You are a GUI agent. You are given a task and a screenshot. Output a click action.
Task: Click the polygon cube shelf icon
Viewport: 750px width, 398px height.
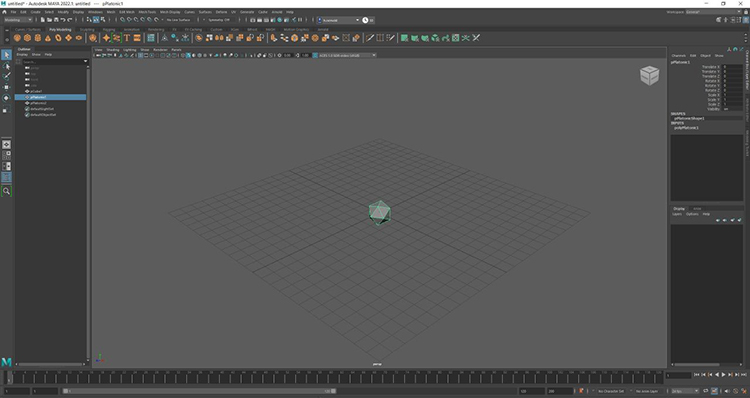click(x=27, y=38)
